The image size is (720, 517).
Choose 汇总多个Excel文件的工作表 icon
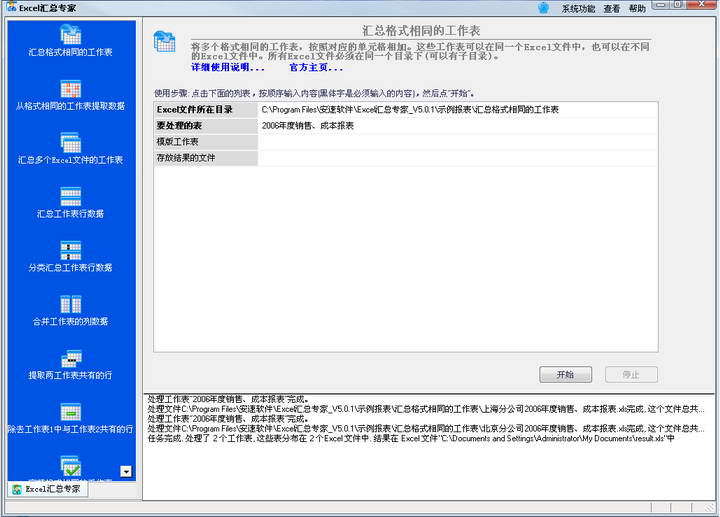(x=70, y=142)
